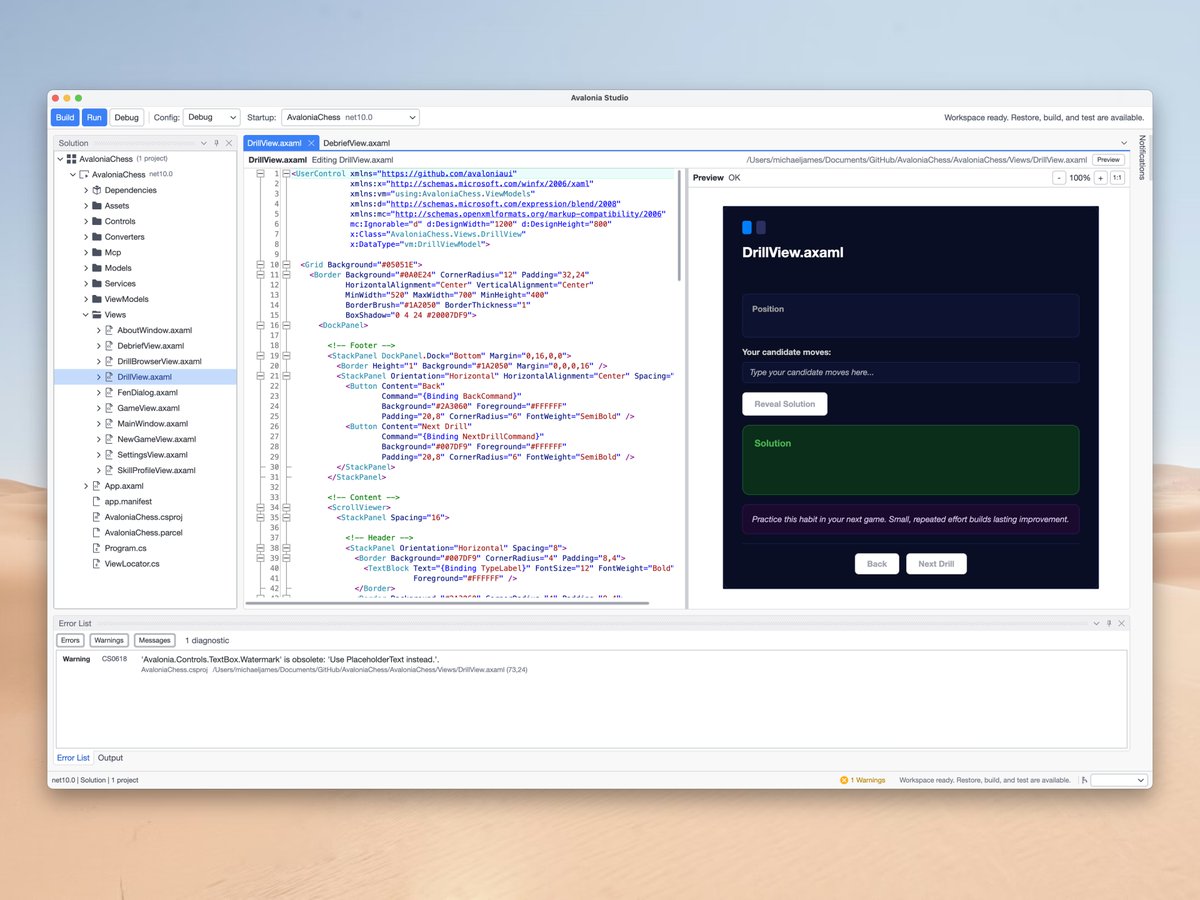Image resolution: width=1200 pixels, height=900 pixels.
Task: Toggle the Errors filter in Error List
Action: 70,640
